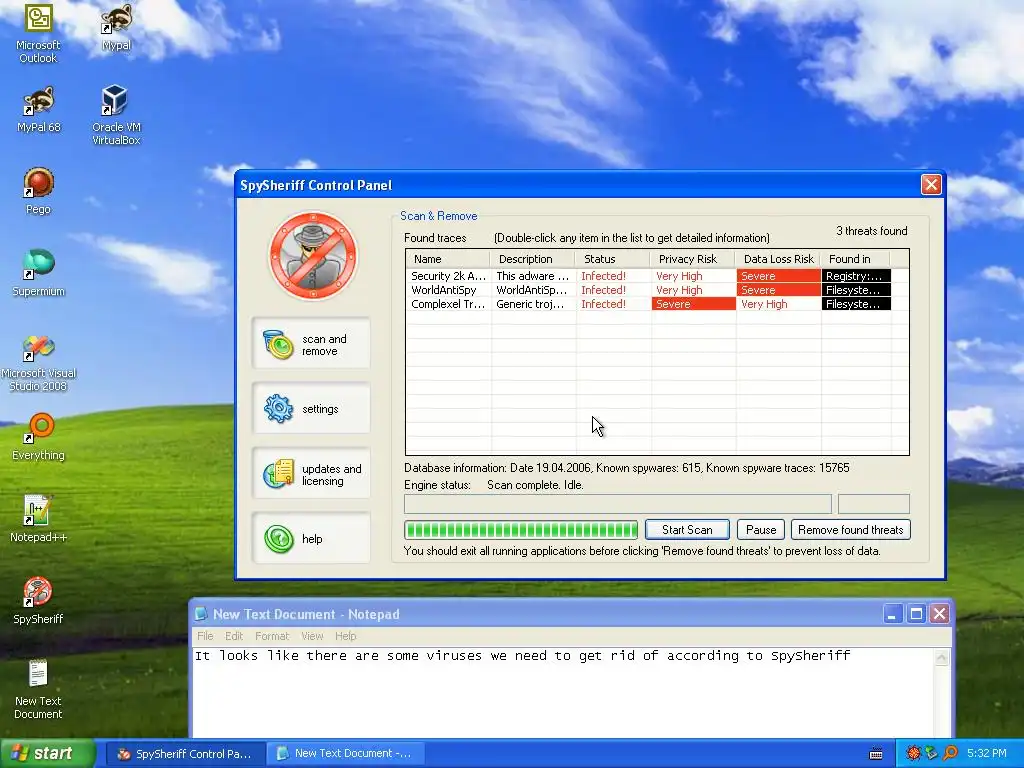Close the Notepad window
1024x768 pixels.
pos(939,614)
